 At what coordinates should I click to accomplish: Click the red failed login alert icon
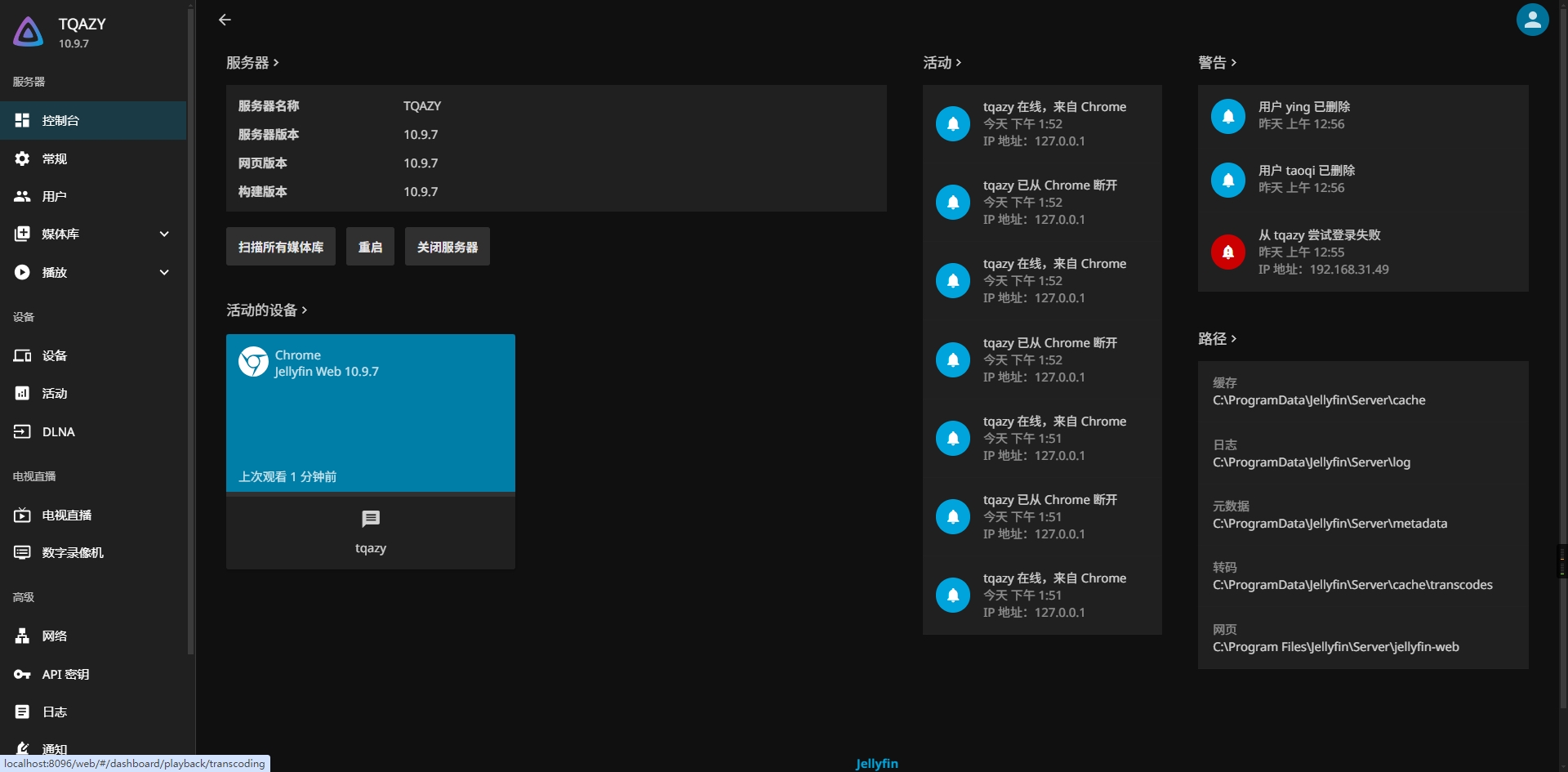coord(1227,252)
